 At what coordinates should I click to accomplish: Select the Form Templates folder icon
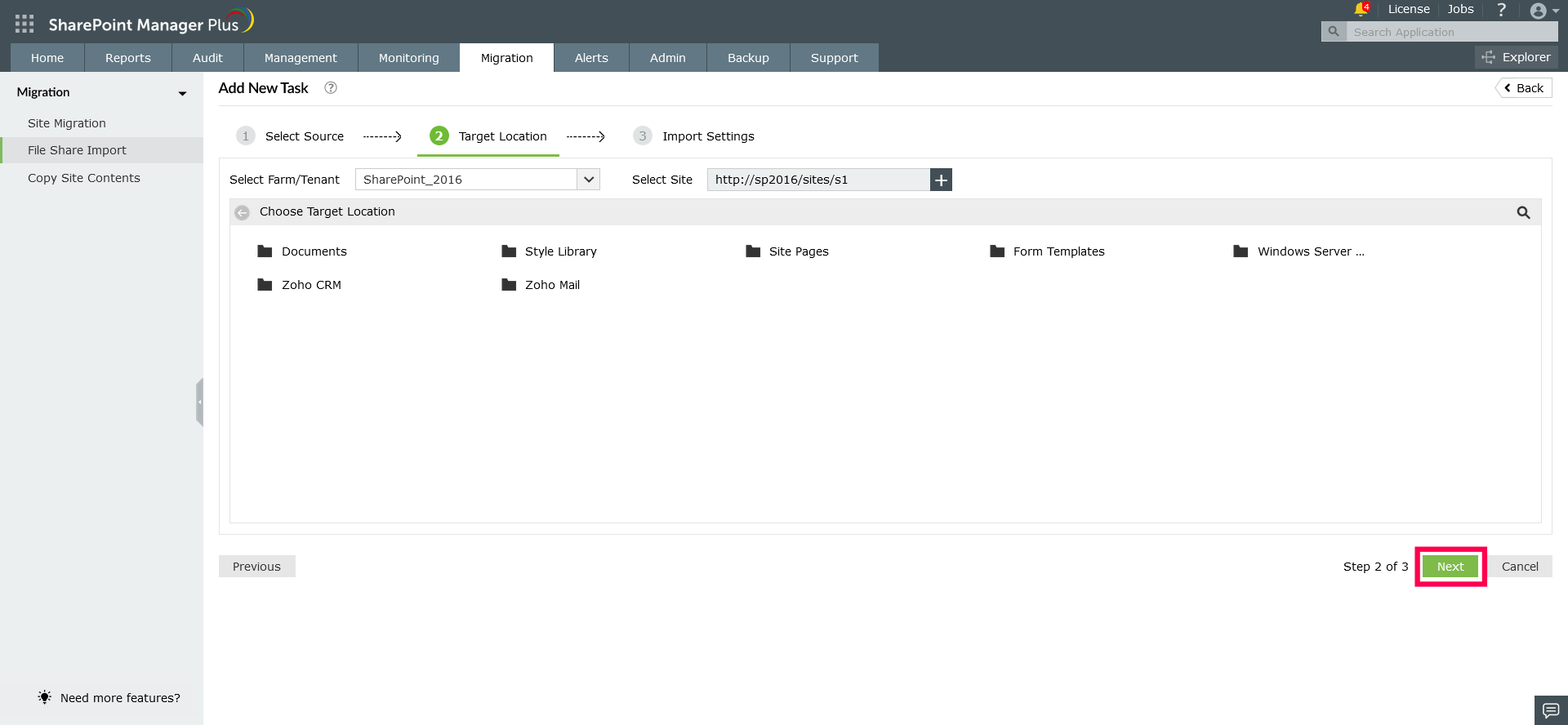click(997, 251)
